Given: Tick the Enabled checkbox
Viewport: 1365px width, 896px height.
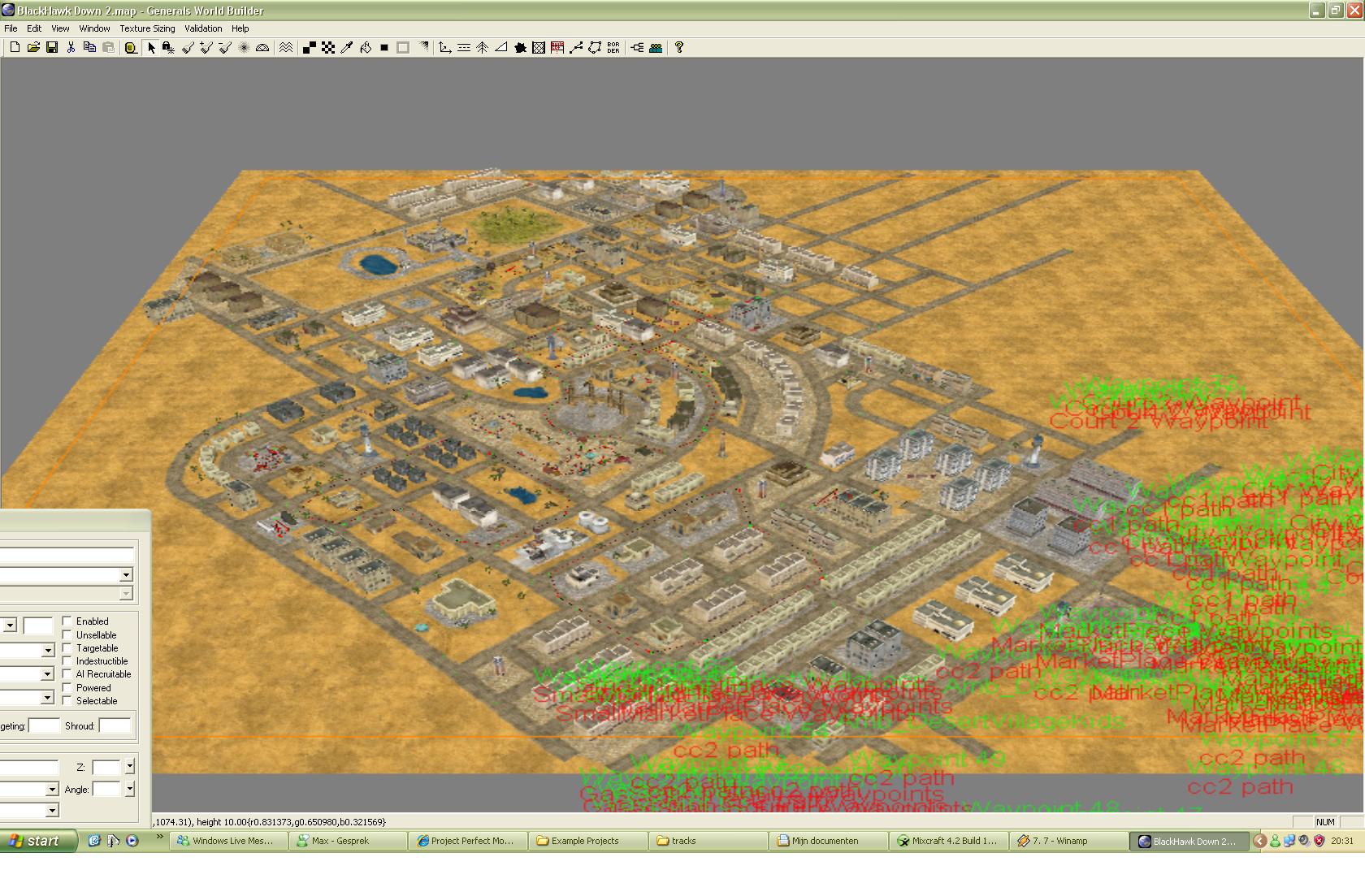Looking at the screenshot, I should (67, 621).
